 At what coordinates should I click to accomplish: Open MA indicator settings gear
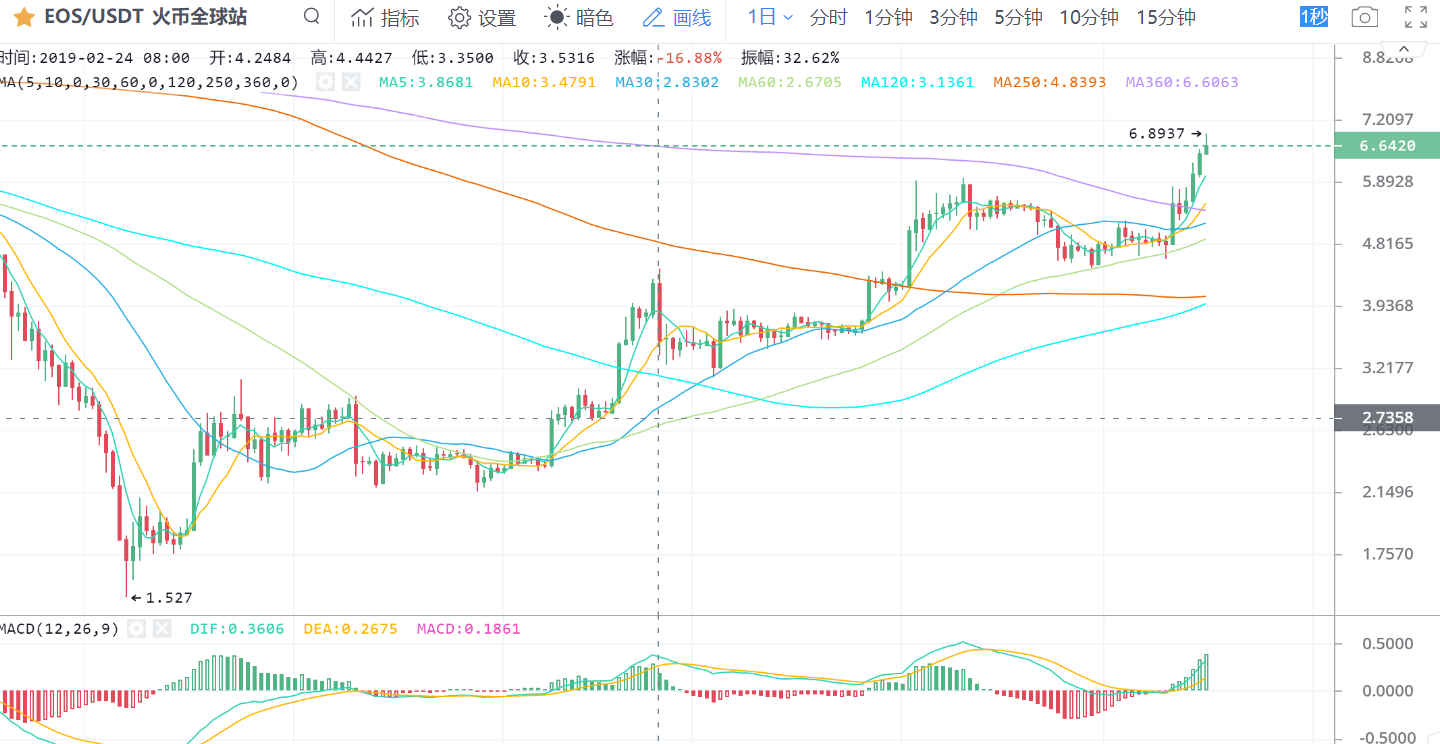click(325, 82)
